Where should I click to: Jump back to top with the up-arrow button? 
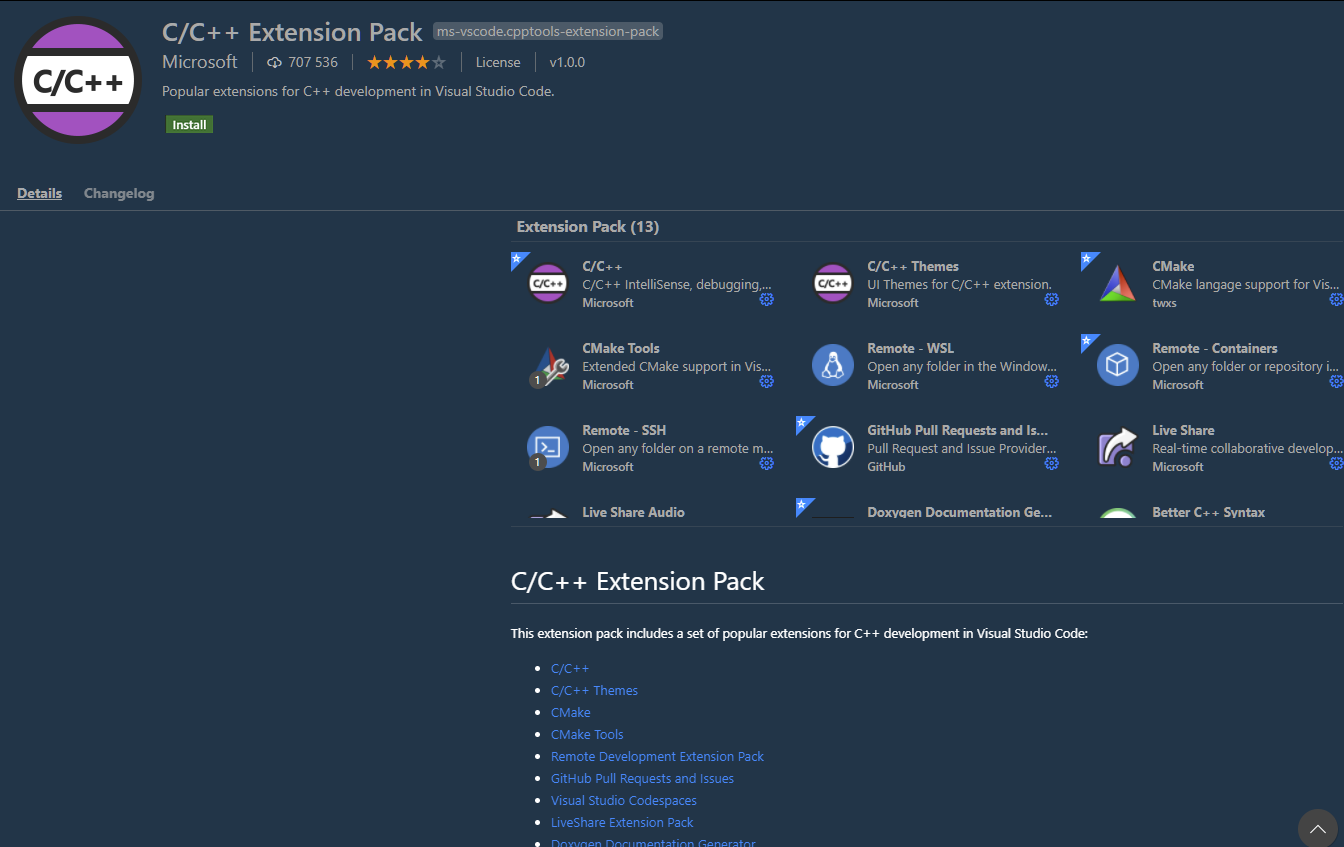point(1318,829)
